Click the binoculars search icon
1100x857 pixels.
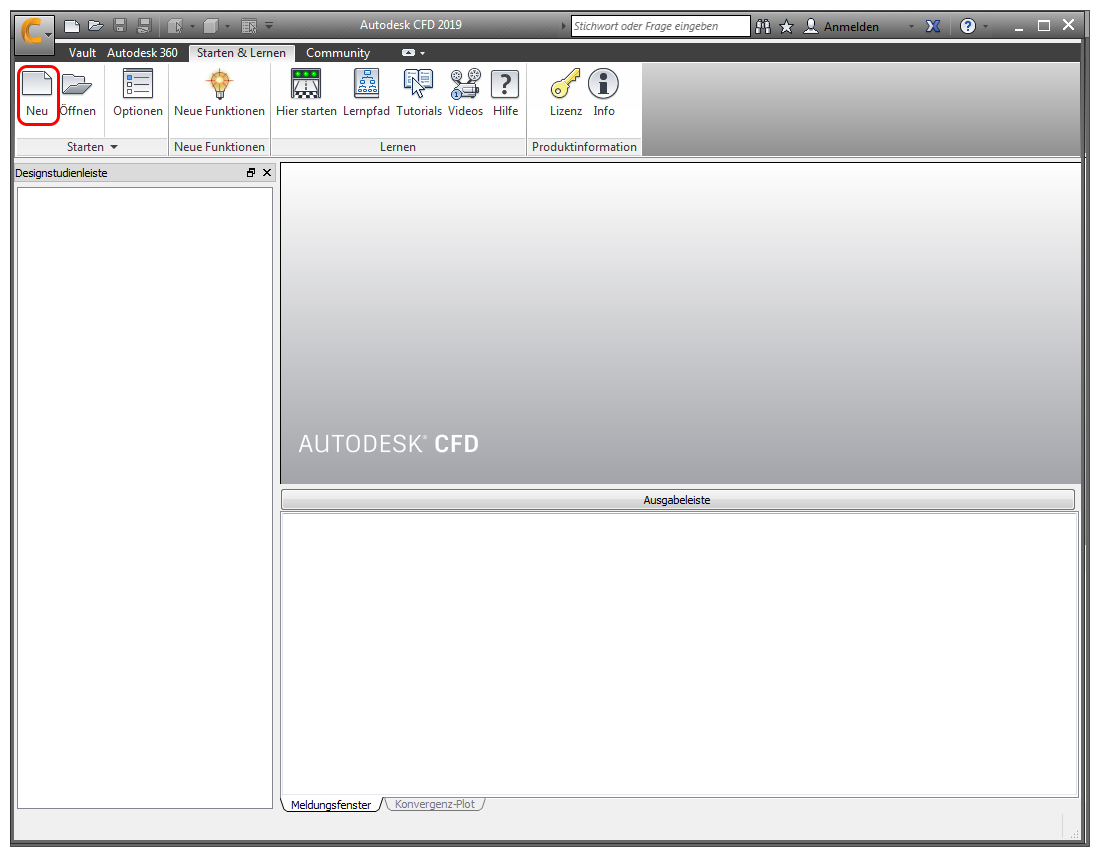(763, 27)
